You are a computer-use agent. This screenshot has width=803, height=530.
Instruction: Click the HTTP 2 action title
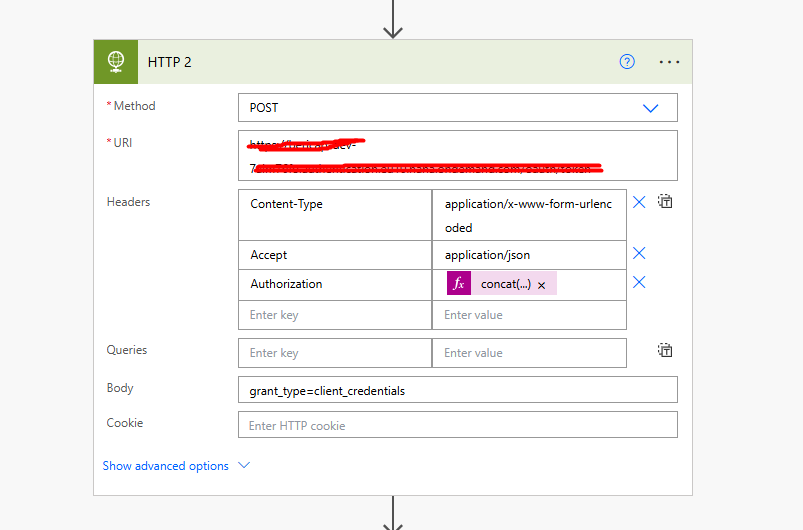170,62
